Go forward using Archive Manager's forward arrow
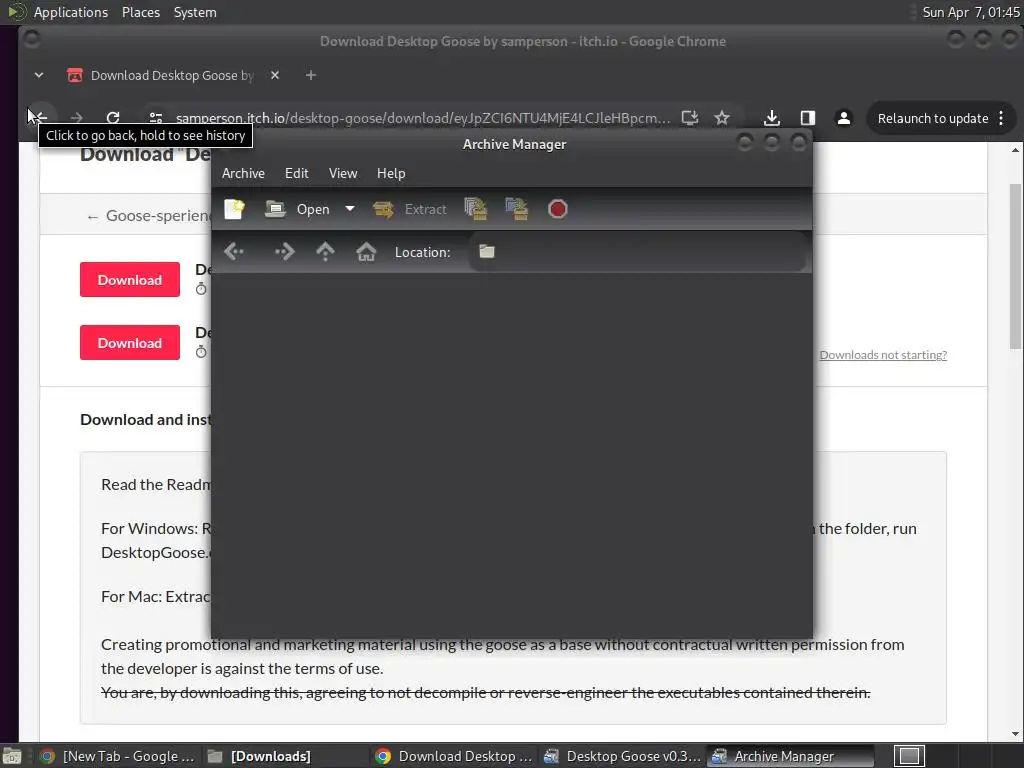 [284, 251]
